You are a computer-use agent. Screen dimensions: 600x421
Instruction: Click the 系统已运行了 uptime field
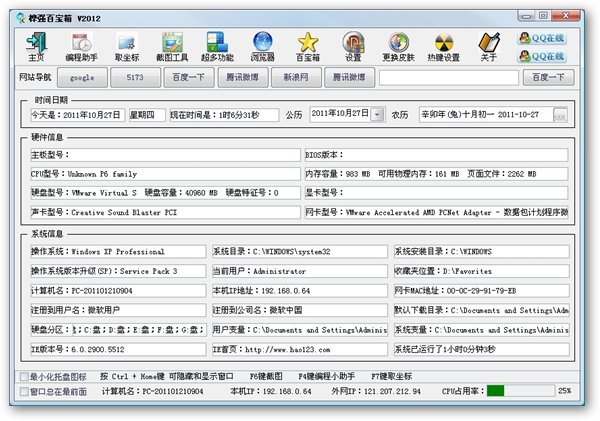pyautogui.click(x=482, y=349)
